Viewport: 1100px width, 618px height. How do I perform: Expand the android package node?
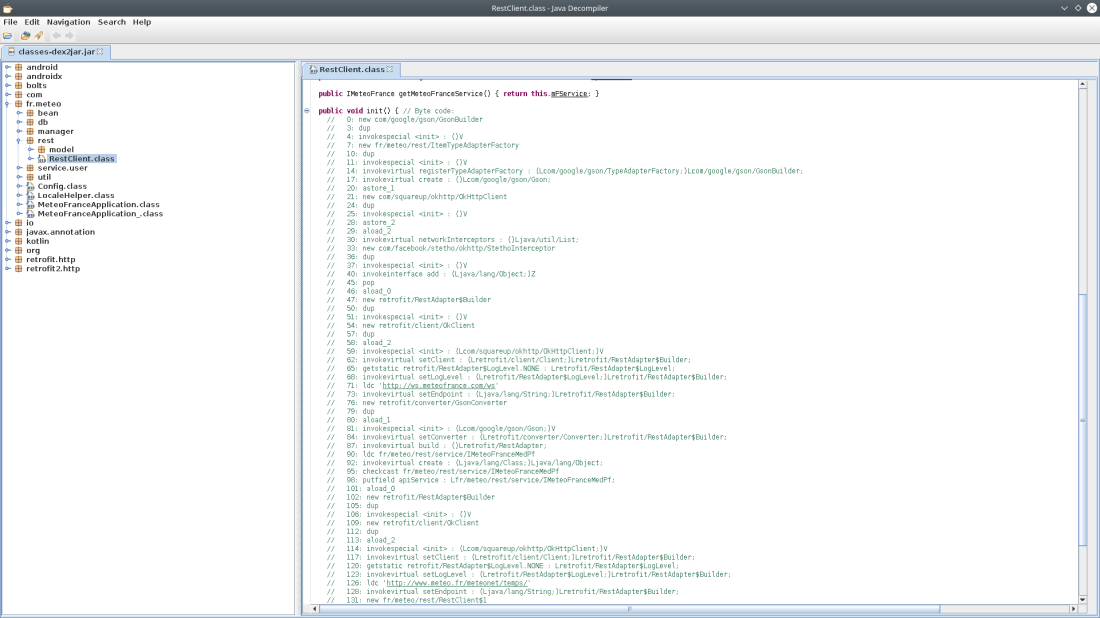point(7,68)
